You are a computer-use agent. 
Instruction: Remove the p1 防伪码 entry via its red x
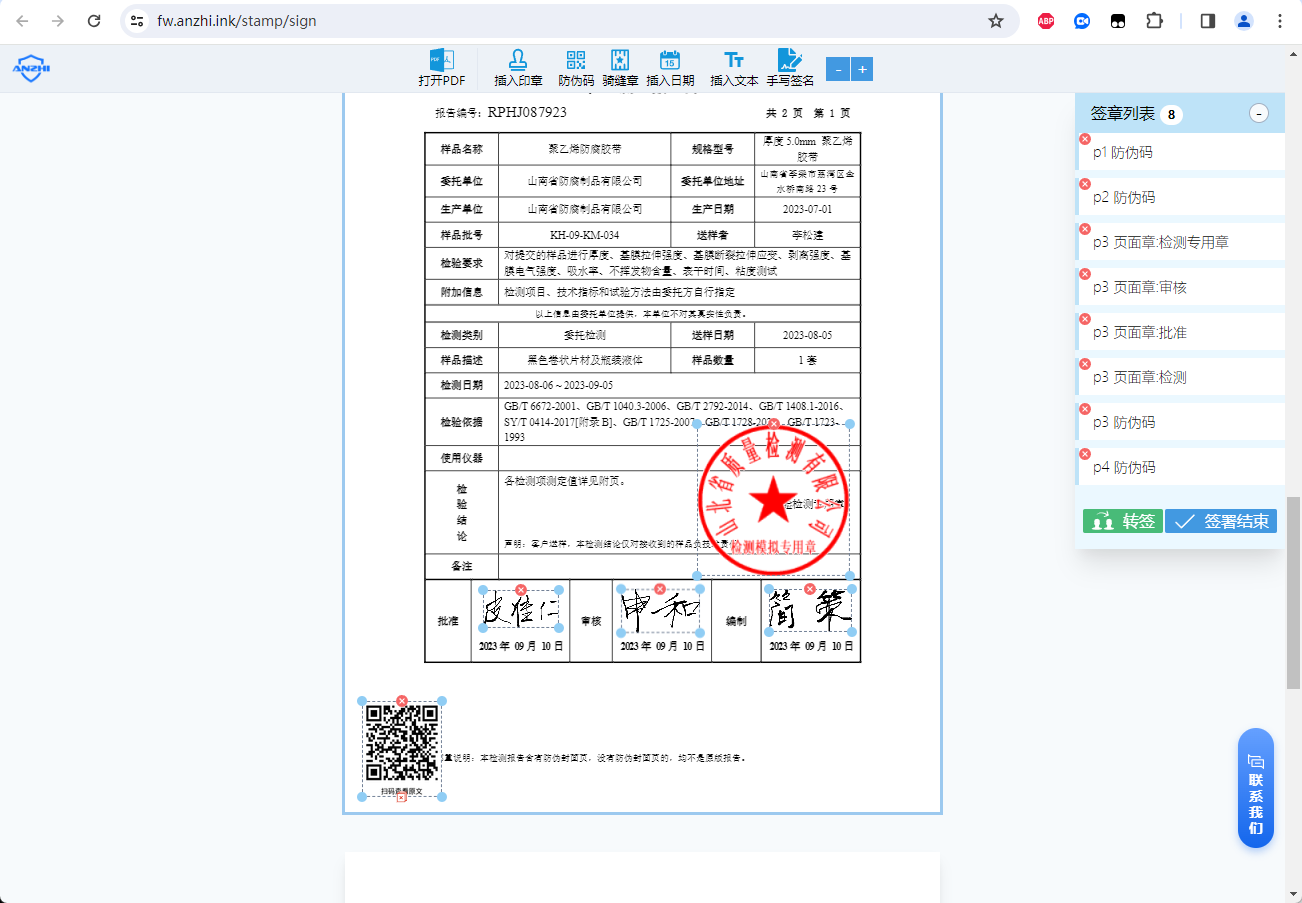point(1083,138)
